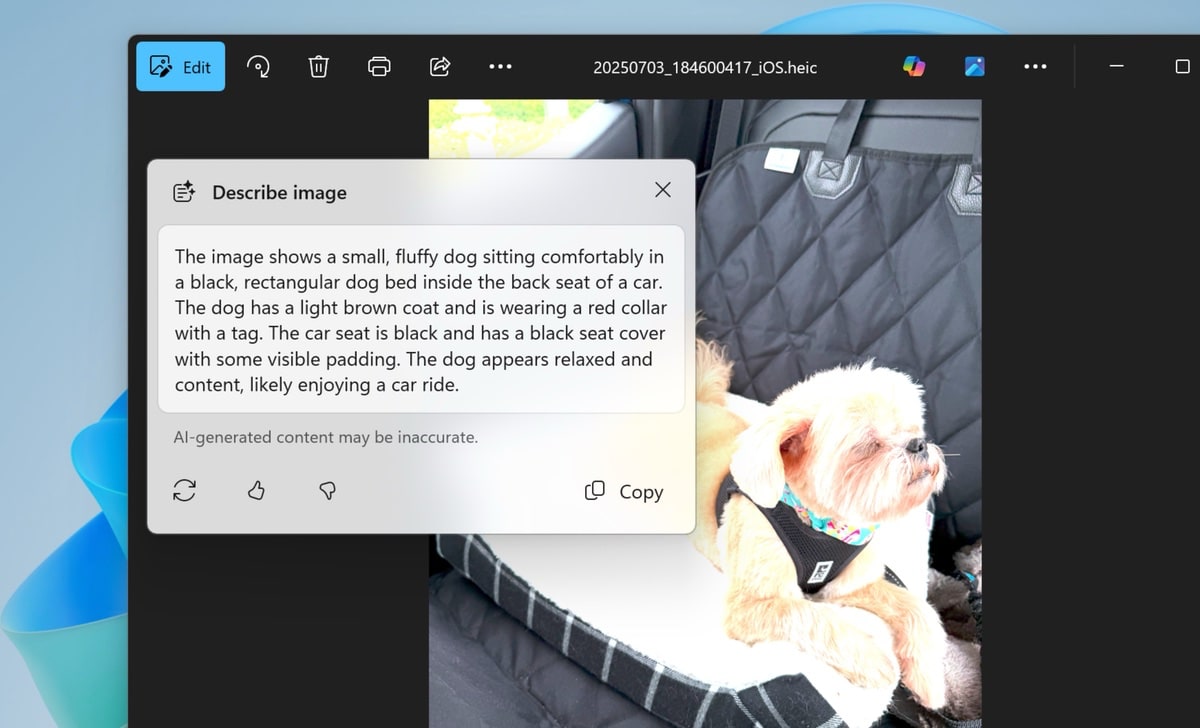Maximize the Photos window
This screenshot has height=728, width=1200.
click(1182, 67)
